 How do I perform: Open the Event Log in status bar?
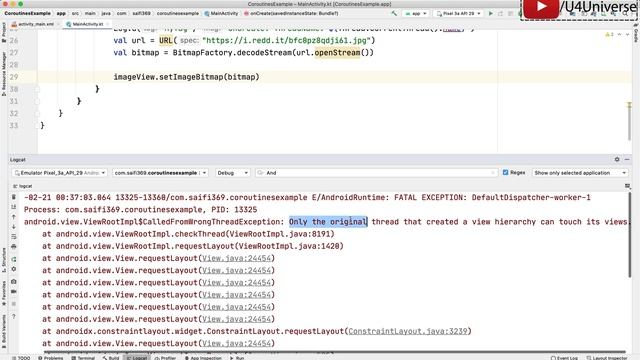pos(564,358)
